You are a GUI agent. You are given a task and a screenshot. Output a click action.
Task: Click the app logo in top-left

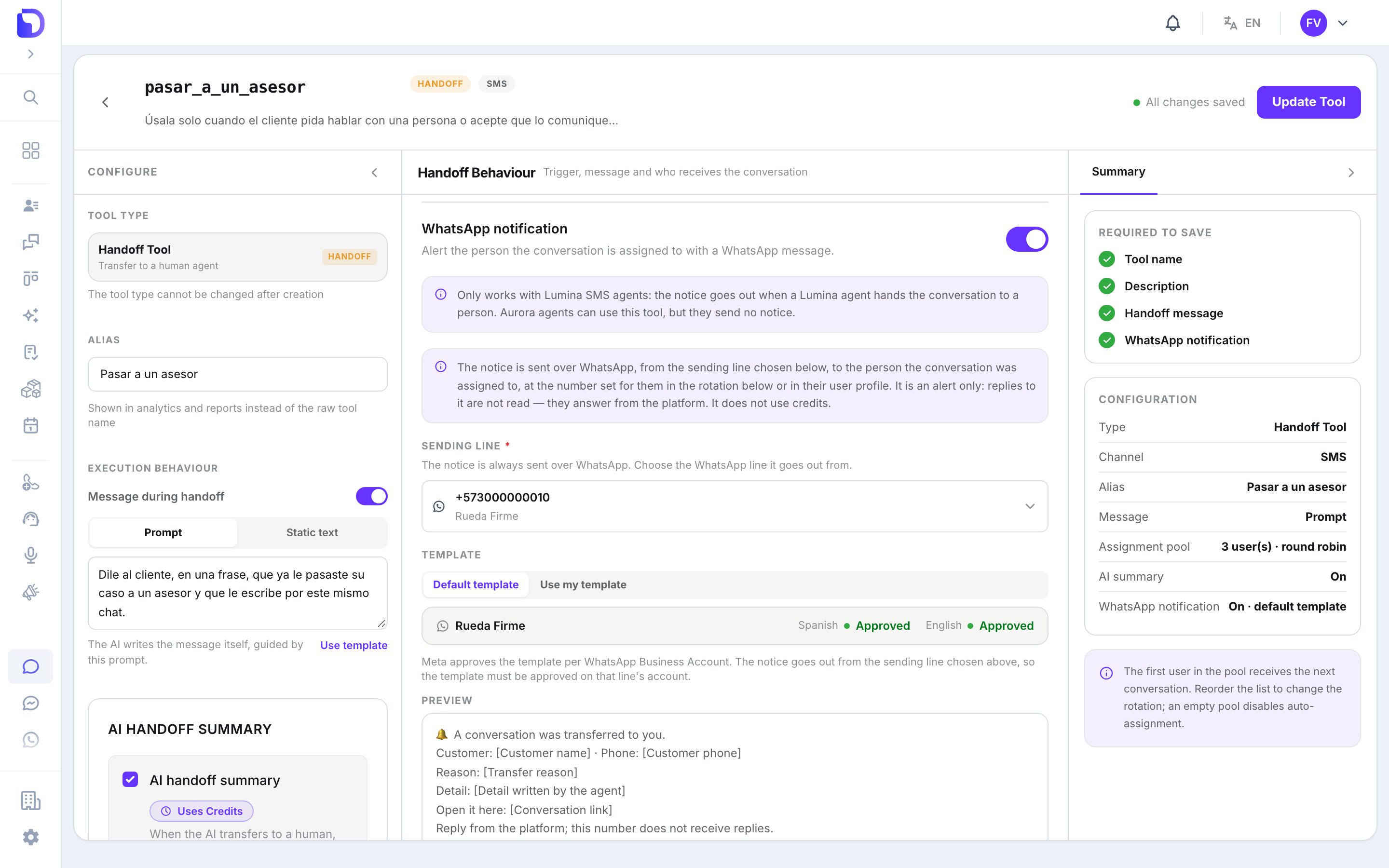coord(30,23)
